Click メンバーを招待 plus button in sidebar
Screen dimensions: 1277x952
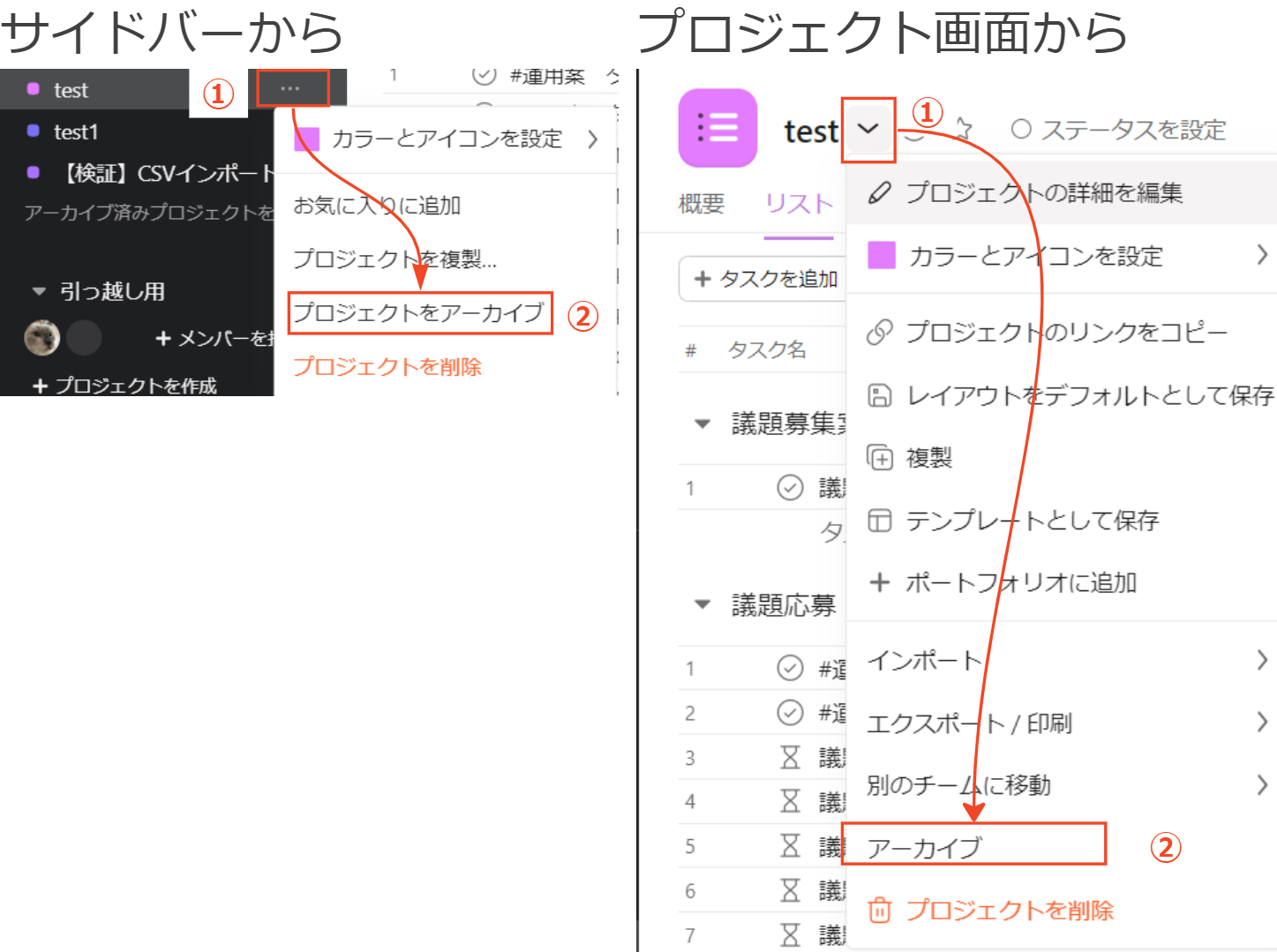(x=214, y=338)
